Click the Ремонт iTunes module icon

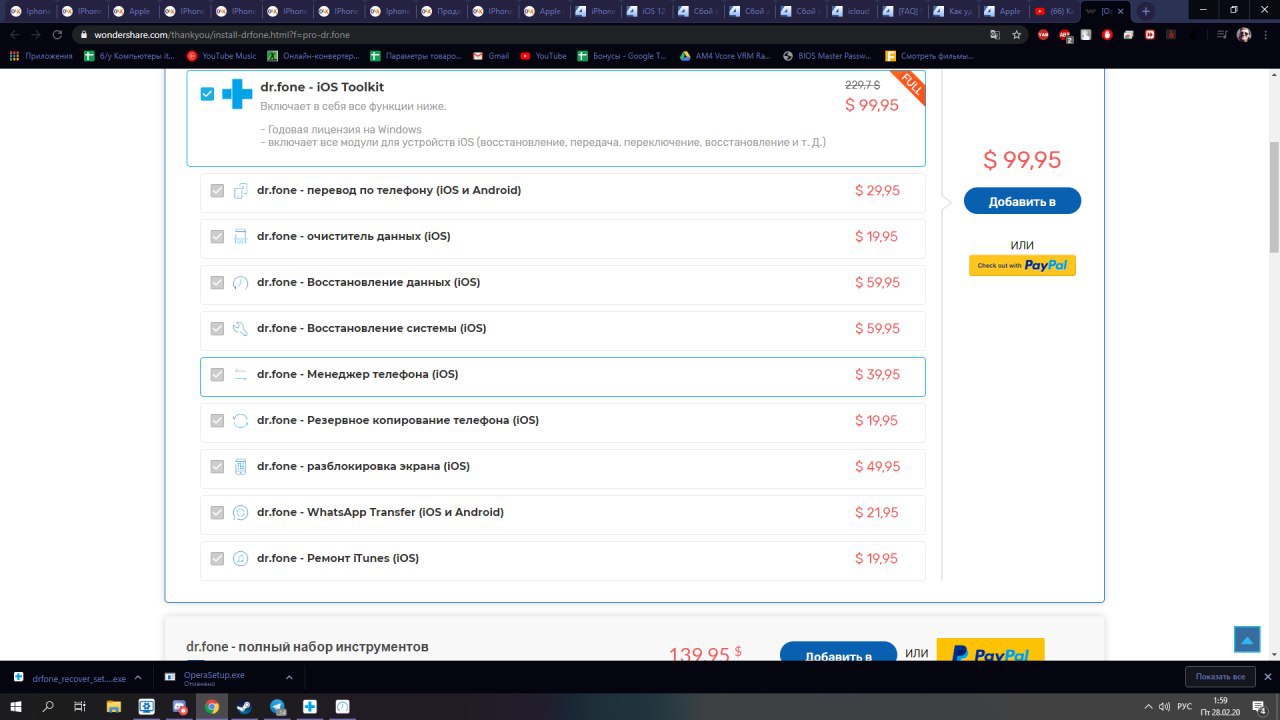[x=240, y=559]
